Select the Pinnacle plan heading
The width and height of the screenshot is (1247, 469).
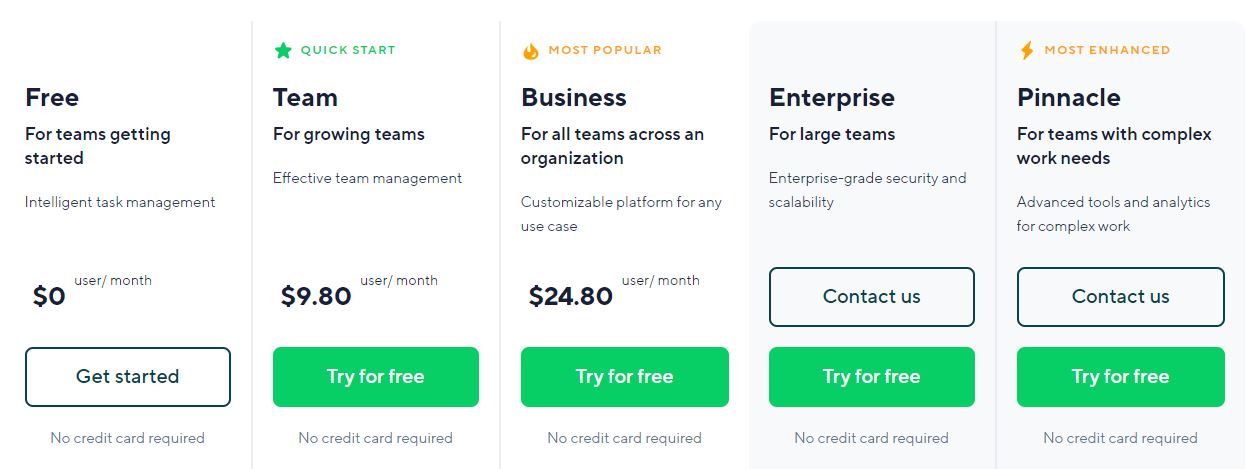(1068, 97)
